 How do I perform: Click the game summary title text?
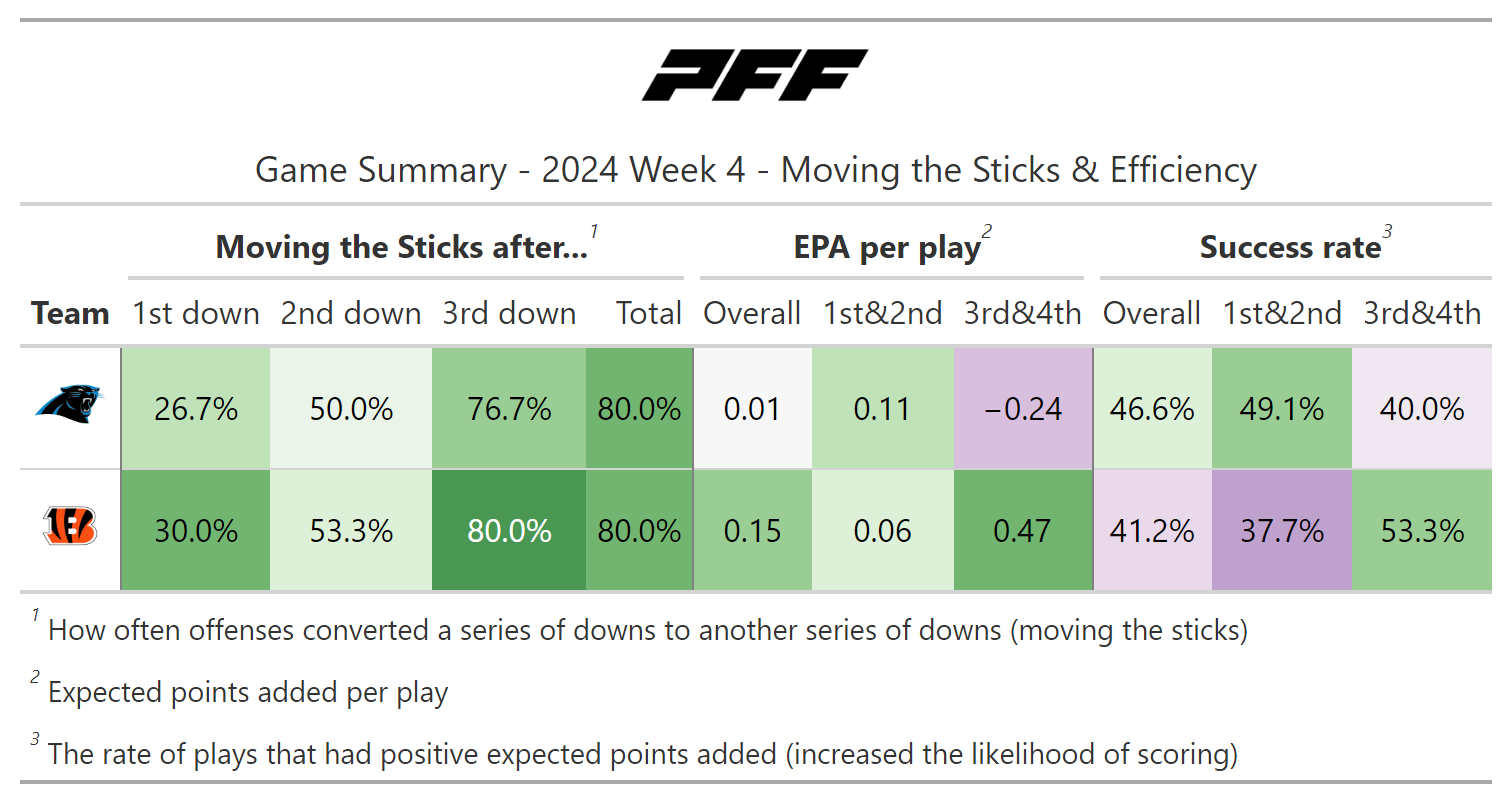tap(755, 170)
